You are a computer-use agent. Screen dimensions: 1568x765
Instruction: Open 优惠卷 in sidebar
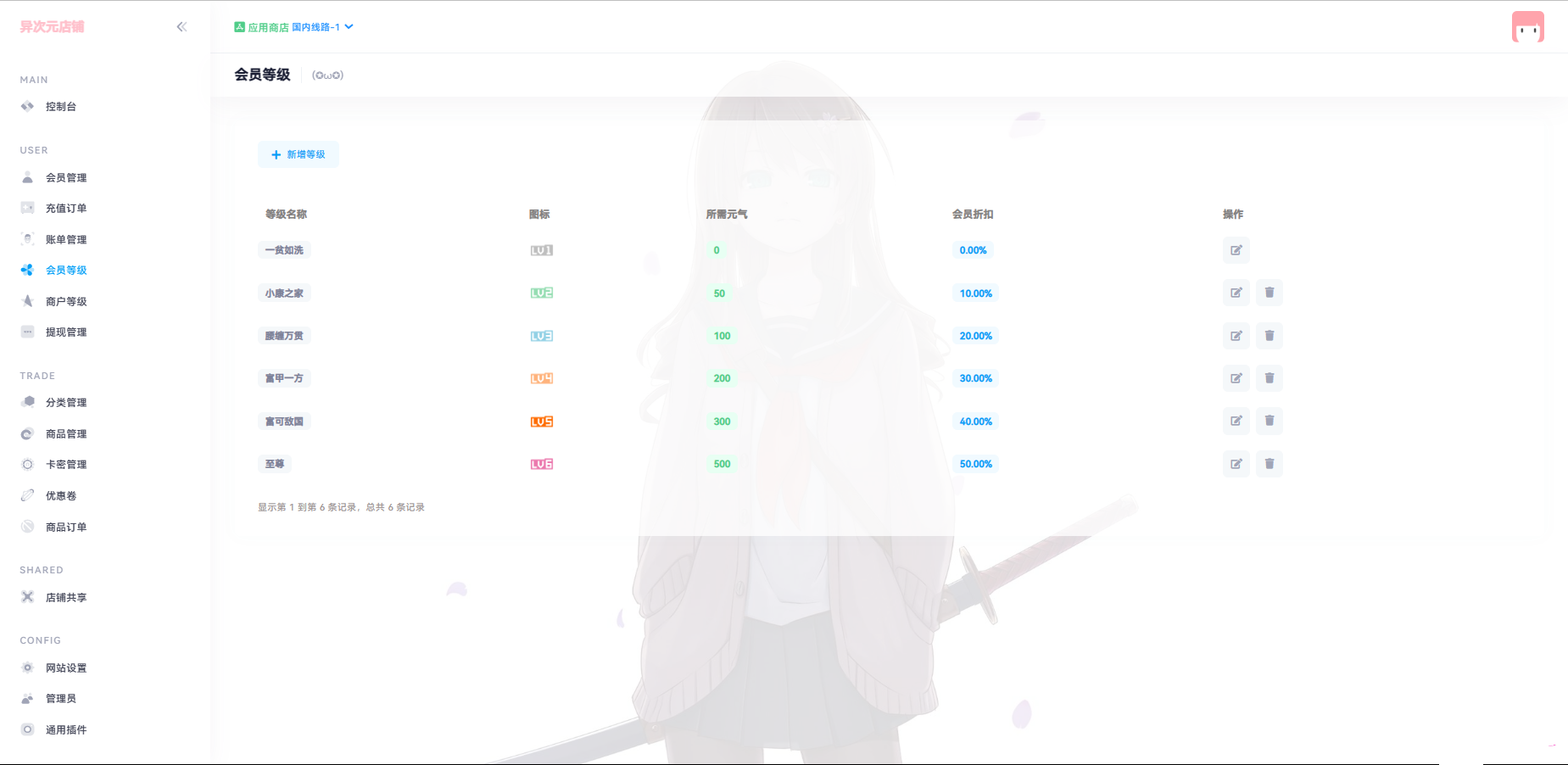click(61, 496)
